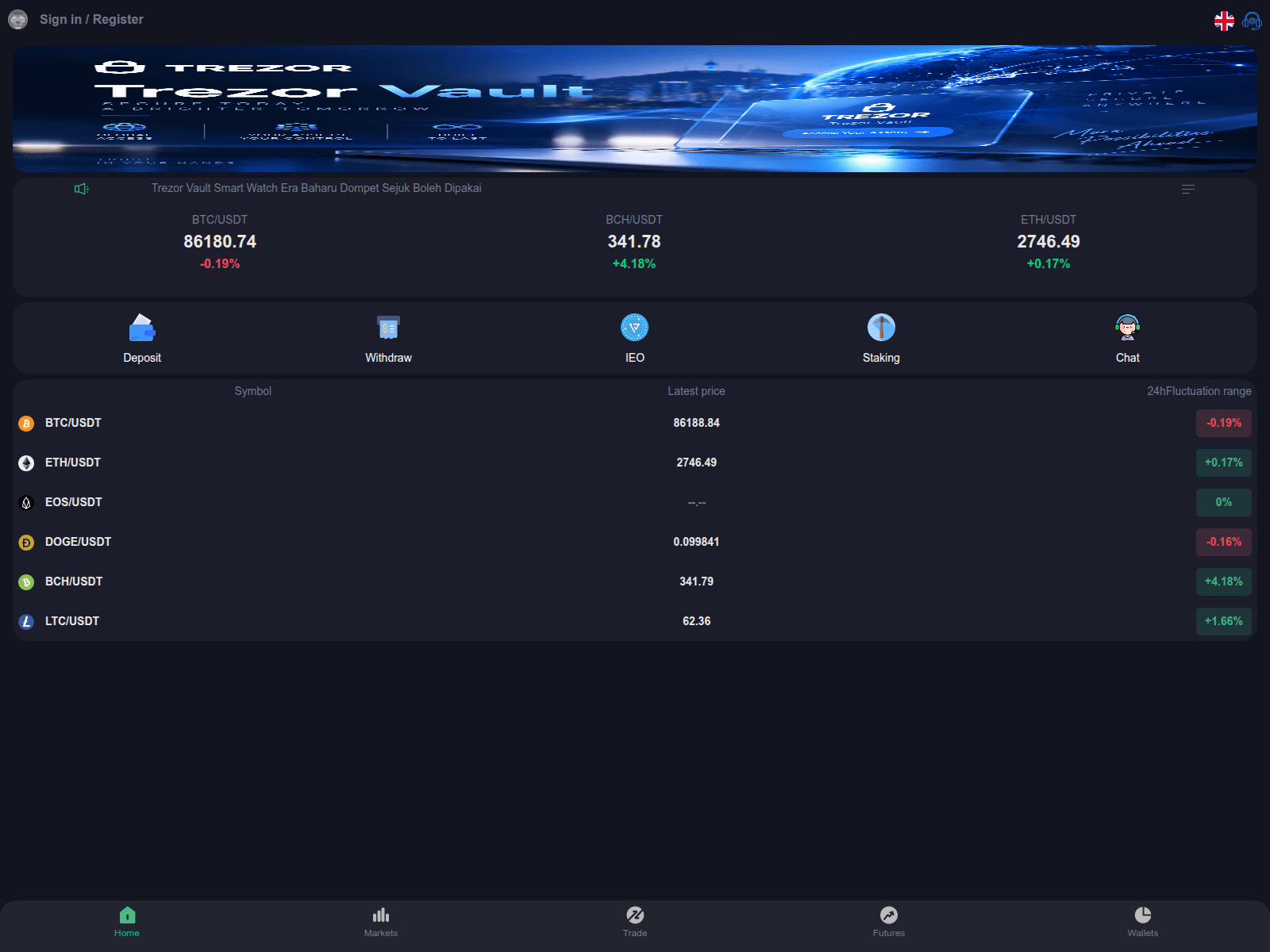Open IEO icon

[635, 328]
